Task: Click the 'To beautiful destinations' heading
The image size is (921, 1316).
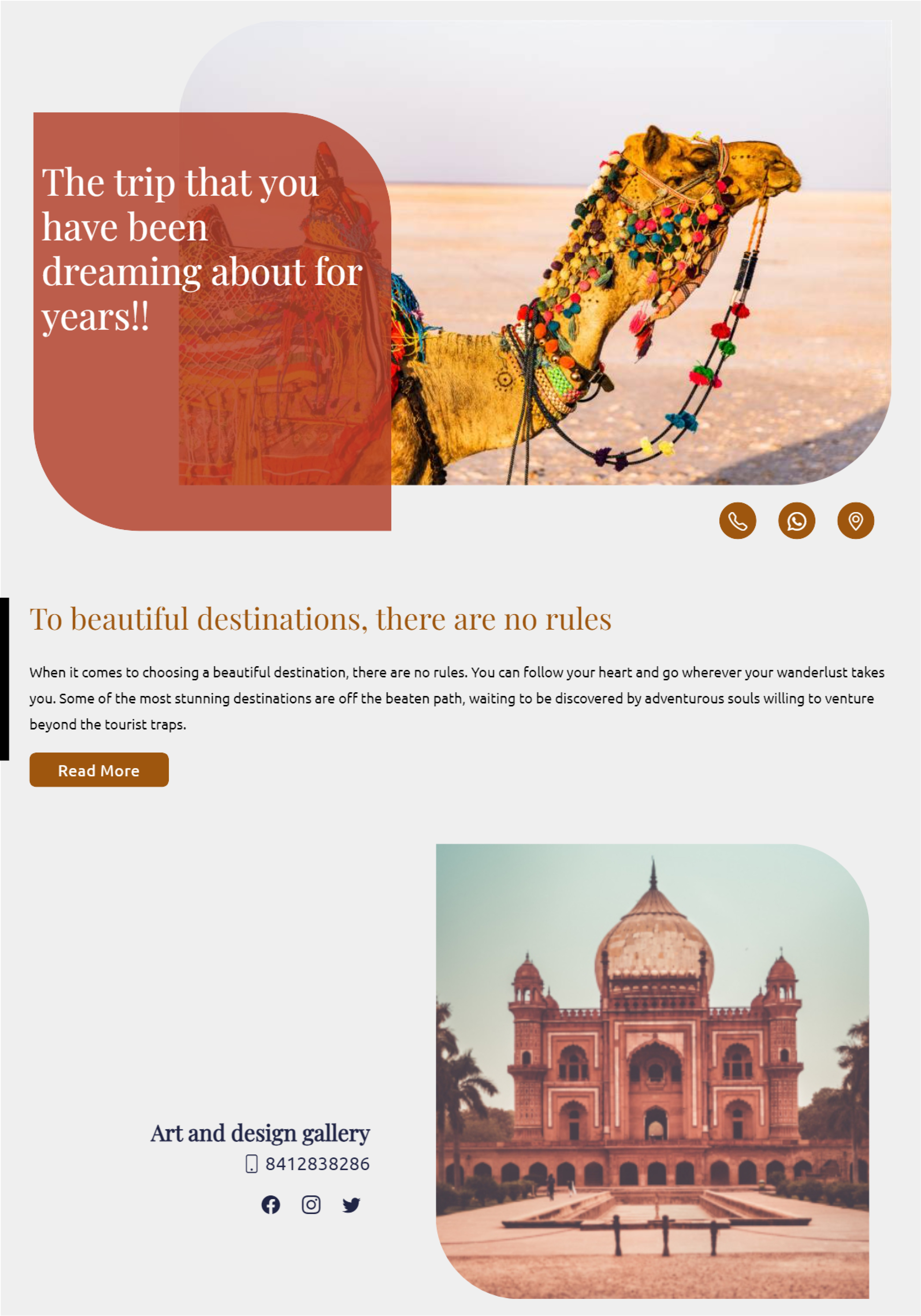Action: tap(320, 619)
